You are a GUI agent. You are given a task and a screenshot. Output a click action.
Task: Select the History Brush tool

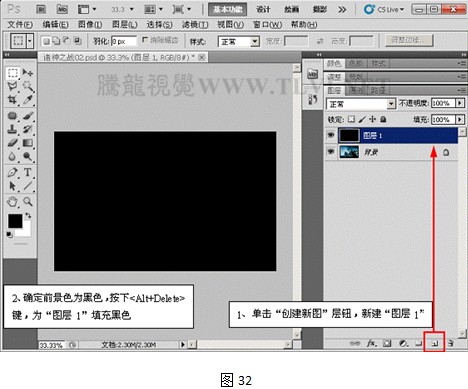[x=28, y=129]
